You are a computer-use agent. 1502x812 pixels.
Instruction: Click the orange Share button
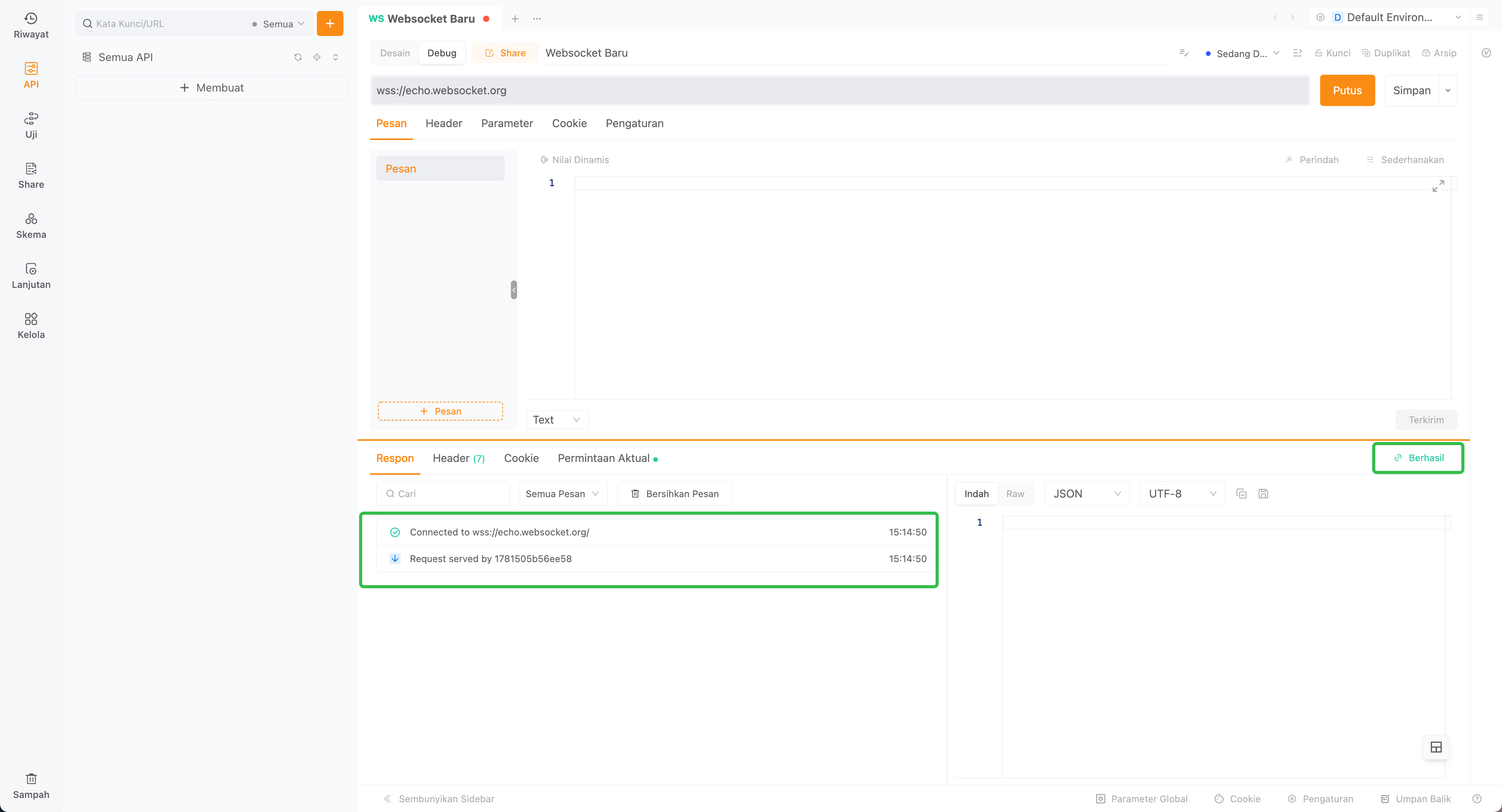click(x=505, y=53)
